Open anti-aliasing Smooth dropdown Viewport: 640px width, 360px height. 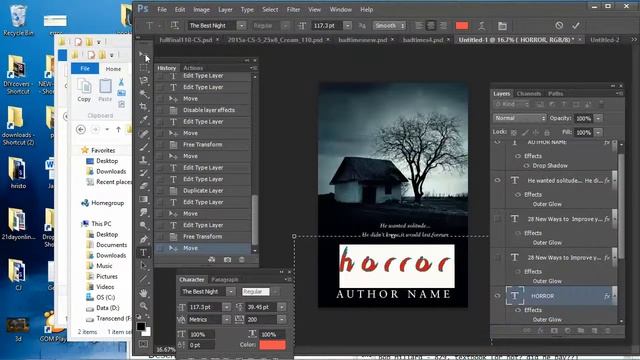click(390, 26)
